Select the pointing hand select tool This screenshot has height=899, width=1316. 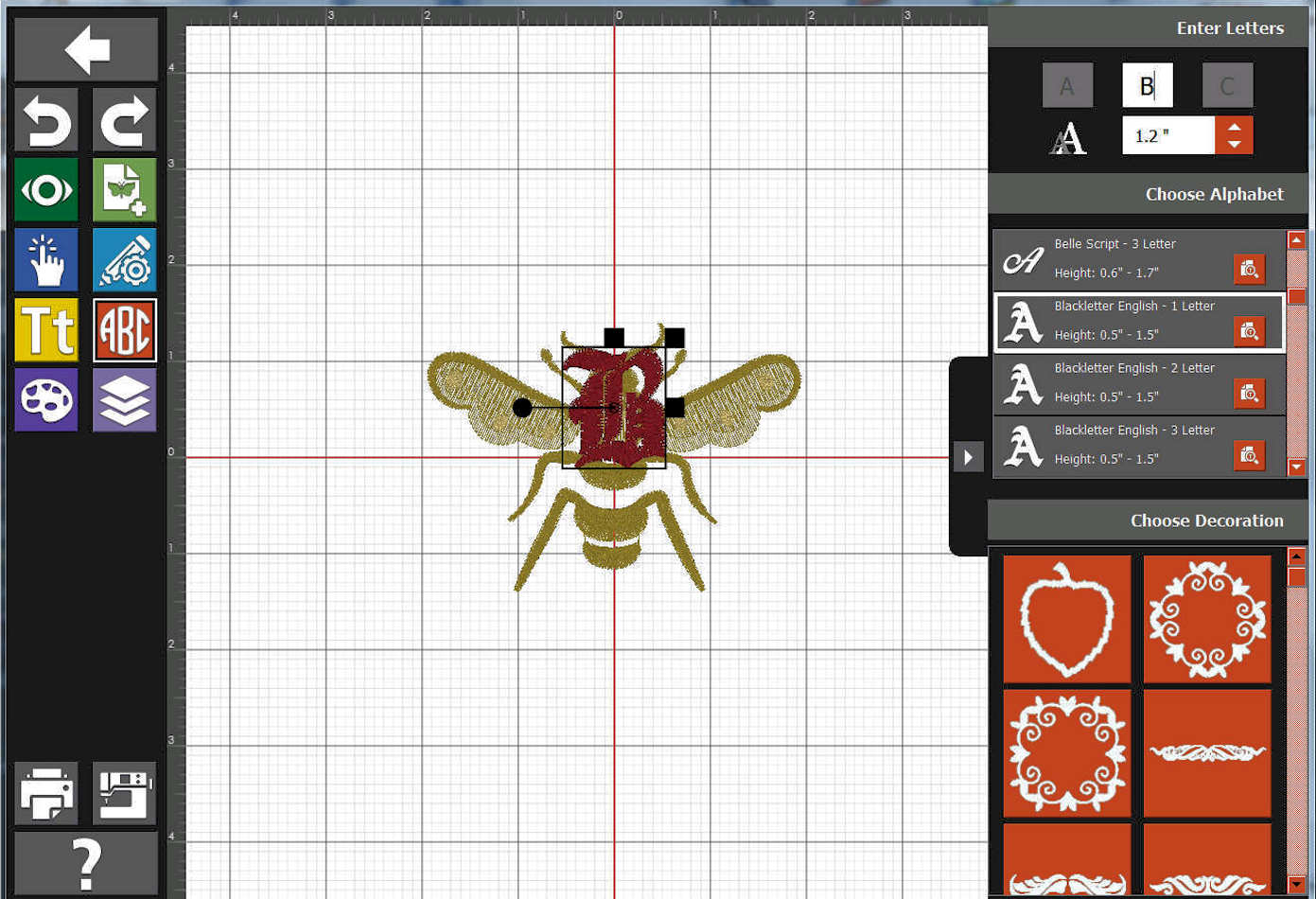coord(46,259)
